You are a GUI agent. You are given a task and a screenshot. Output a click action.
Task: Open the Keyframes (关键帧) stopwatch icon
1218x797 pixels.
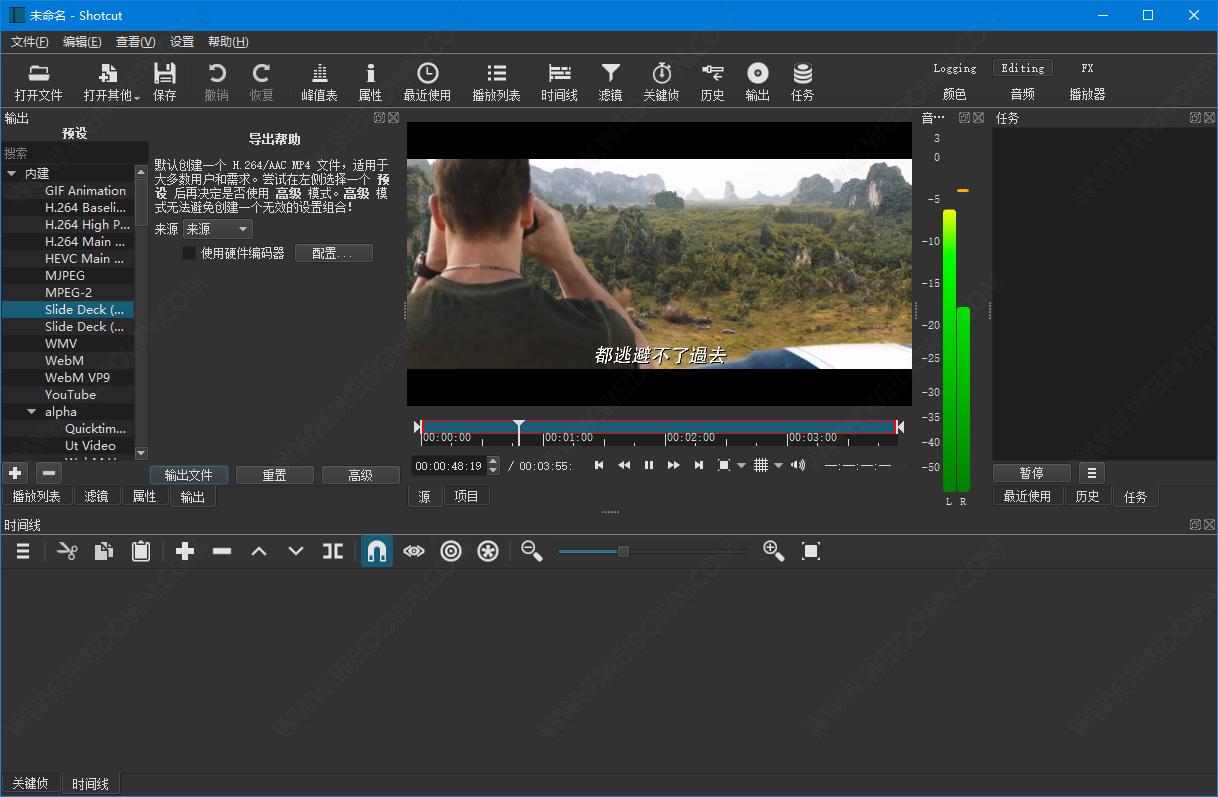[x=661, y=82]
